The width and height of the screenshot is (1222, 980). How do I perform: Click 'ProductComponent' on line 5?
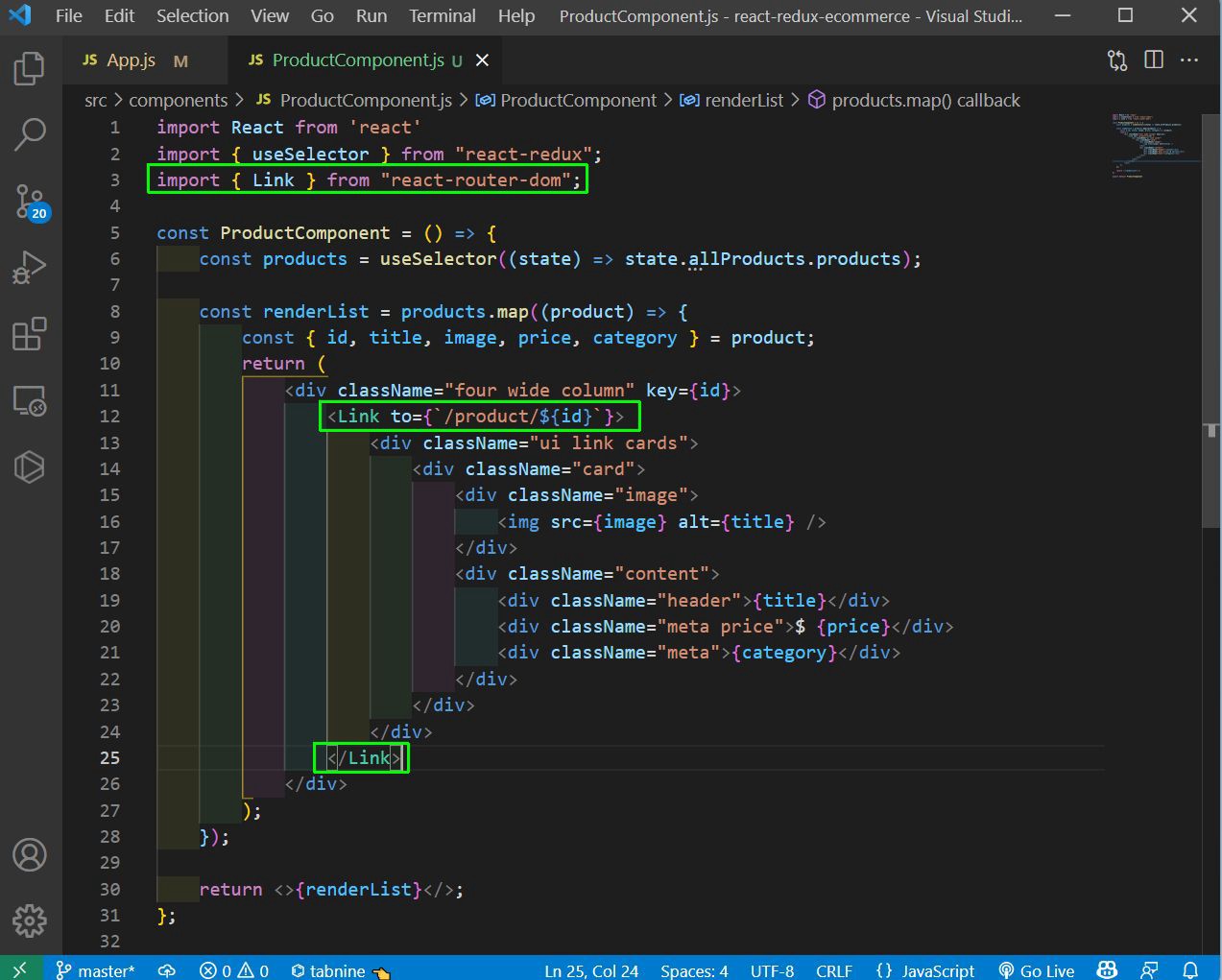pos(305,233)
